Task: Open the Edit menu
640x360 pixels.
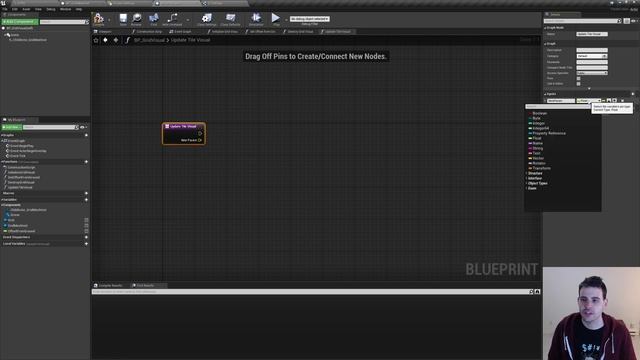Action: (x=15, y=9)
